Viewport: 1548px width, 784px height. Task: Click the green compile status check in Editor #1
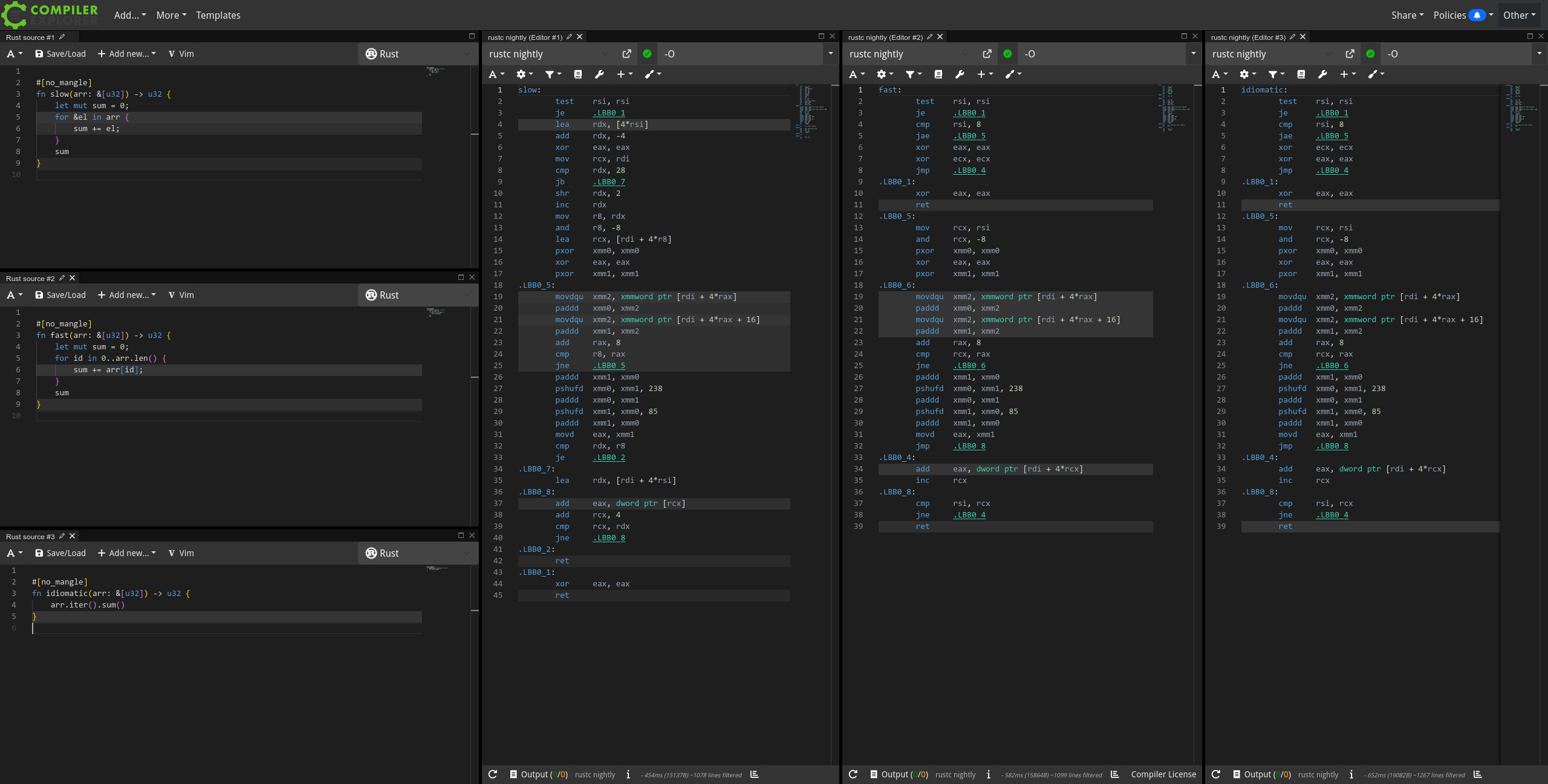point(647,54)
